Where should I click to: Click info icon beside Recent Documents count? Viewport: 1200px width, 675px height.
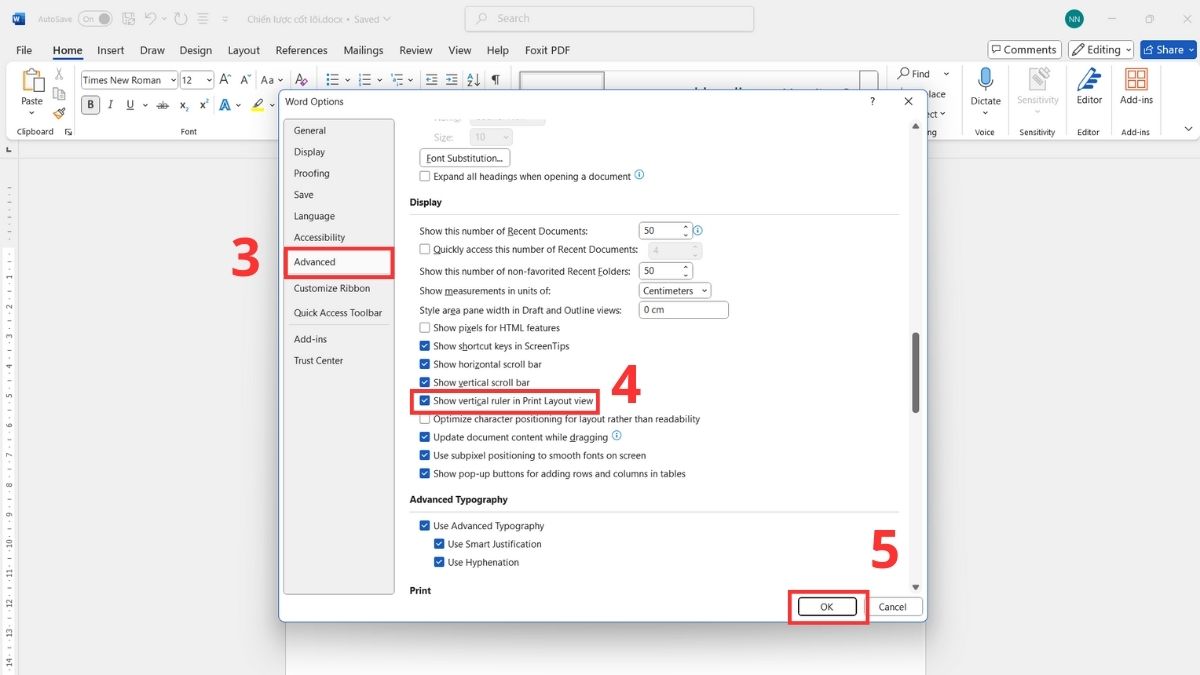pyautogui.click(x=698, y=230)
